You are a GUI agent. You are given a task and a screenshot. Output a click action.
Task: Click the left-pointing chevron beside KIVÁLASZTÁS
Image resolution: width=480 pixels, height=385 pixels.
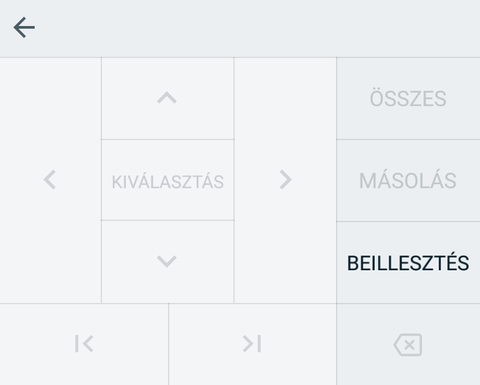tap(50, 180)
